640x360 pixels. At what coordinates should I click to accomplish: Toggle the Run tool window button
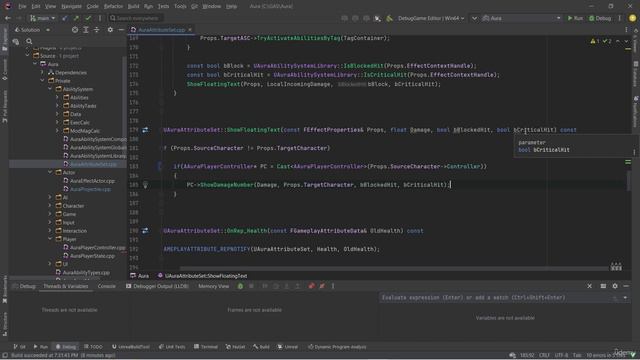click(40, 347)
